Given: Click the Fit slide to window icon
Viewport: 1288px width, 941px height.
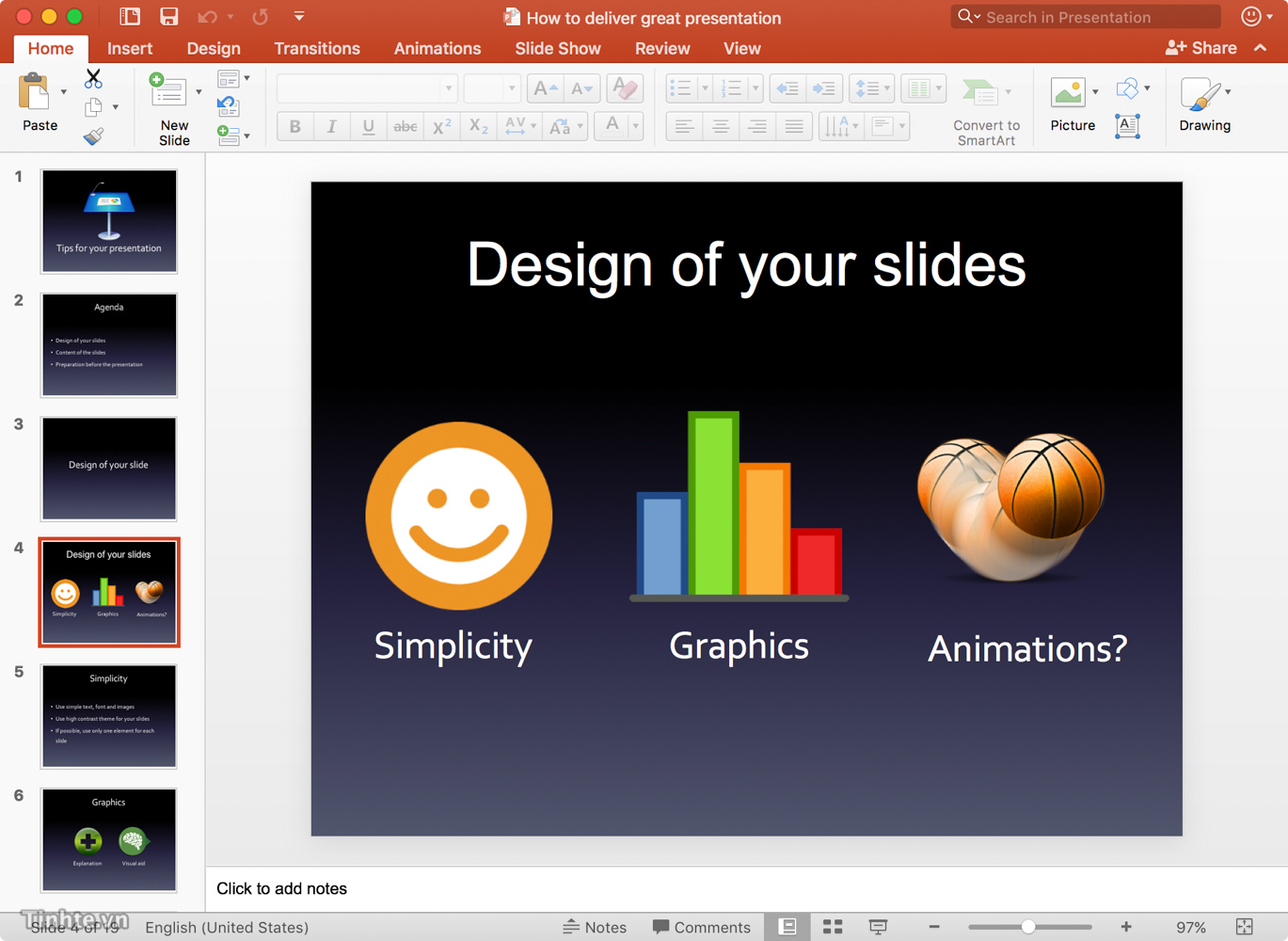Looking at the screenshot, I should 1244,927.
